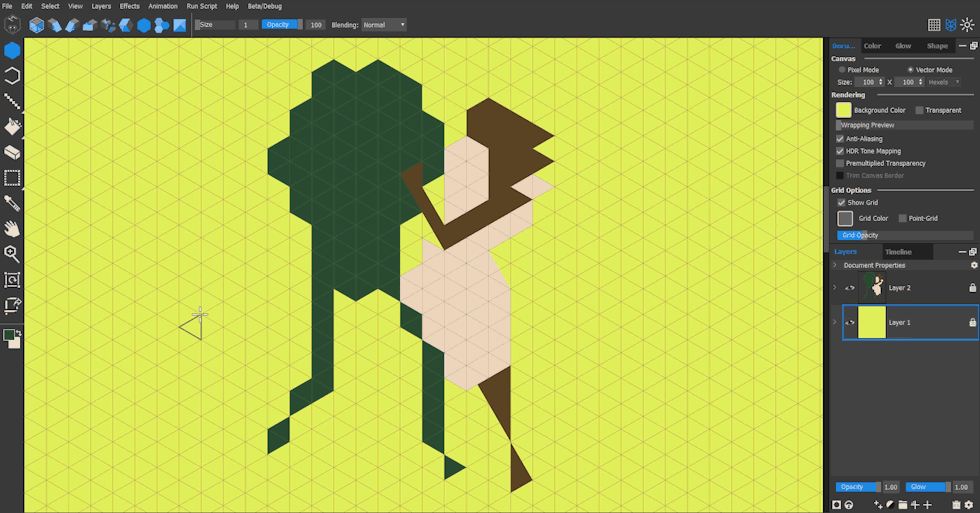
Task: Expand the Layer 2 entry
Action: (835, 288)
